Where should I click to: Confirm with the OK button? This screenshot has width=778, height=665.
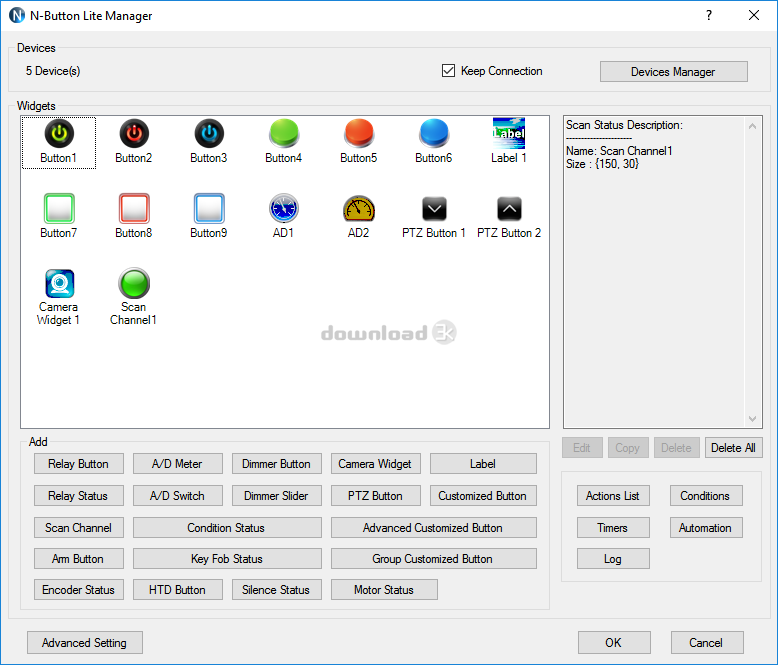point(614,643)
